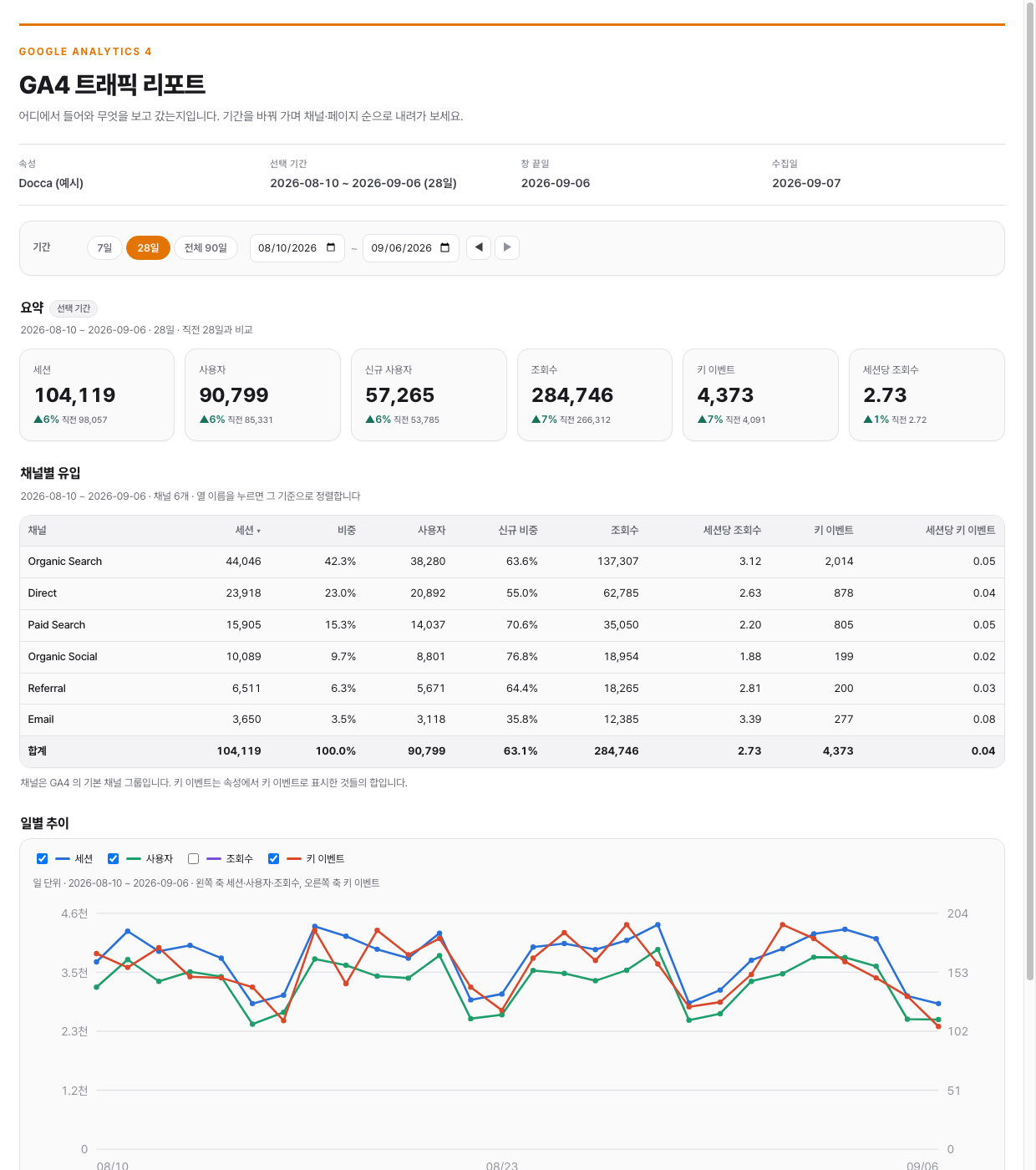
Task: Uncheck the 사용자 series checkbox in the chart legend
Action: 114,858
